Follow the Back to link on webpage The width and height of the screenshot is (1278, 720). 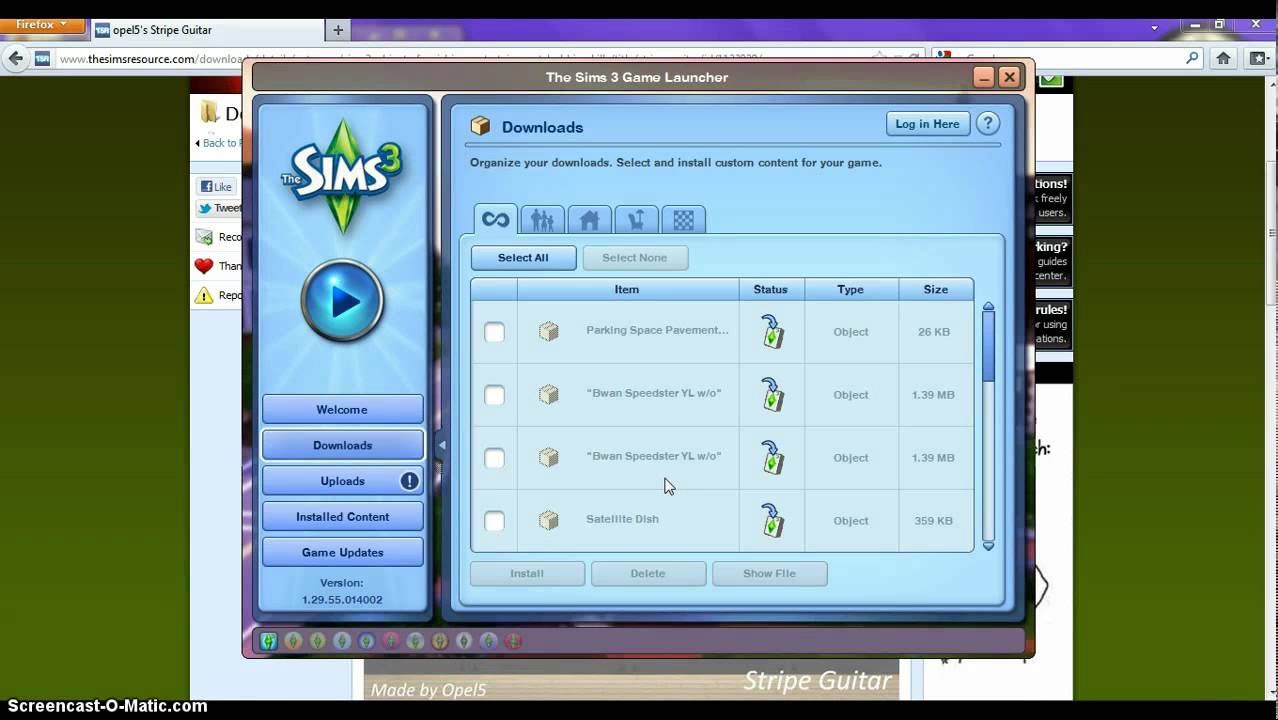[218, 143]
